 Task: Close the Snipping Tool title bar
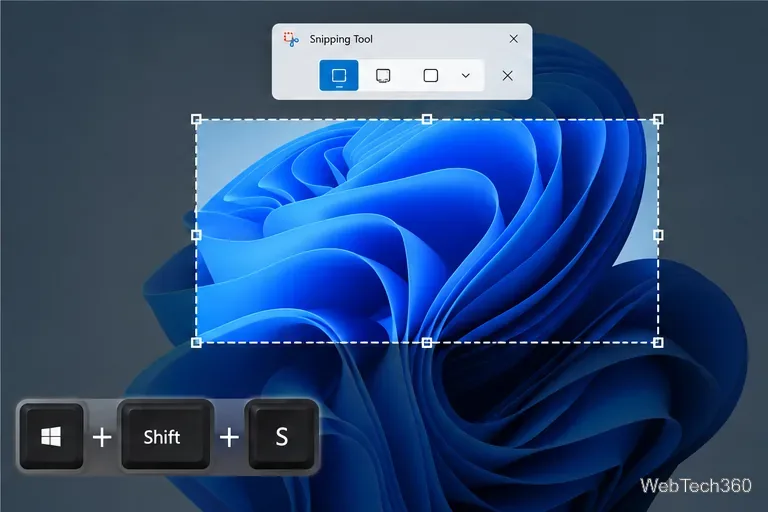(x=513, y=39)
